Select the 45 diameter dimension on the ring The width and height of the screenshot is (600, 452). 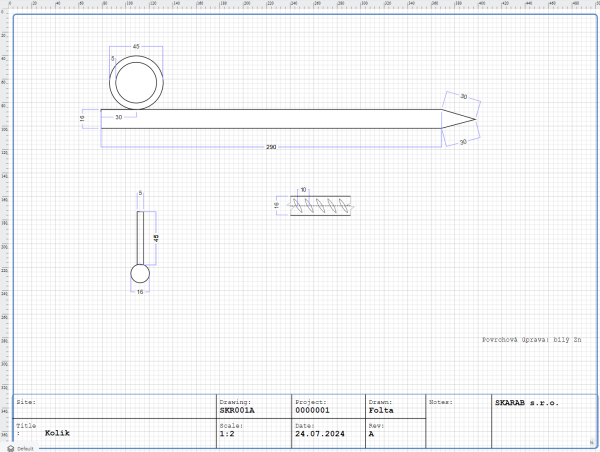click(x=136, y=47)
